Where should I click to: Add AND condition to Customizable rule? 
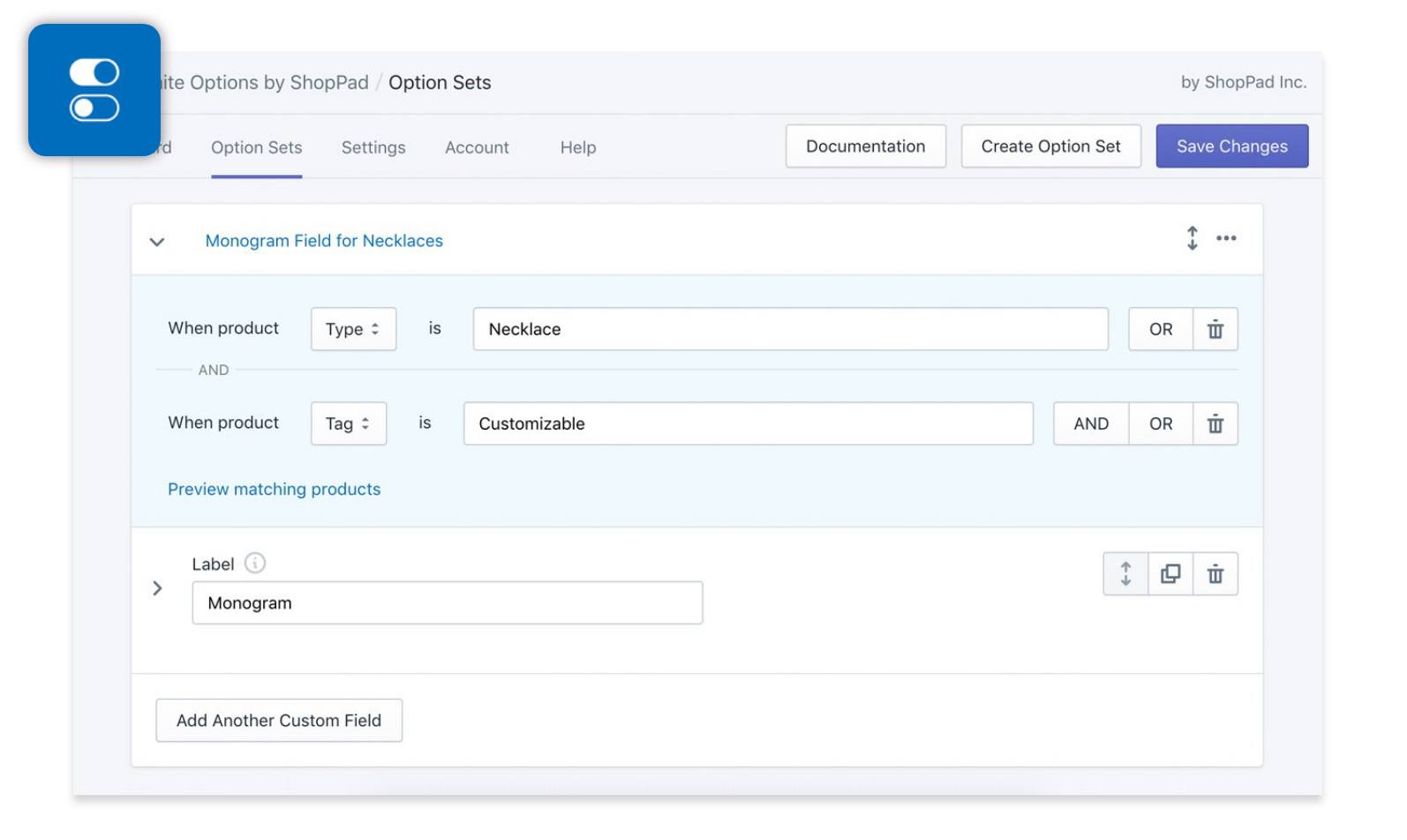(1091, 424)
